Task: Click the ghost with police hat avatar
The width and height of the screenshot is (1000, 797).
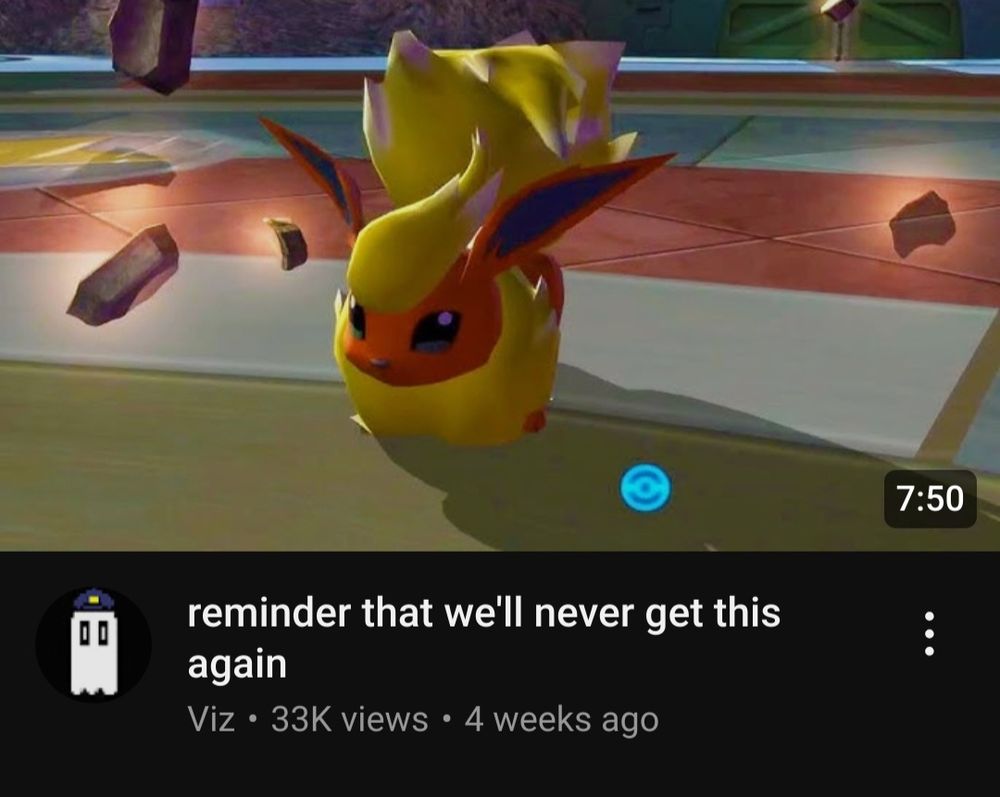Action: (x=93, y=645)
